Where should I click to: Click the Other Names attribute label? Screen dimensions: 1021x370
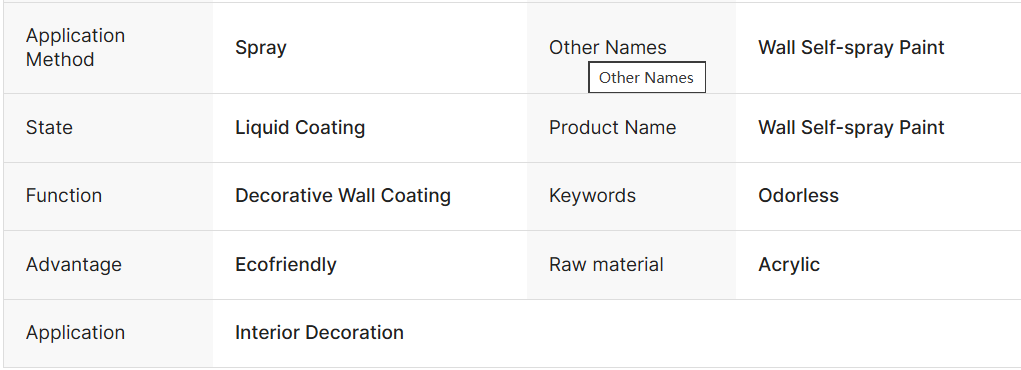[x=608, y=48]
